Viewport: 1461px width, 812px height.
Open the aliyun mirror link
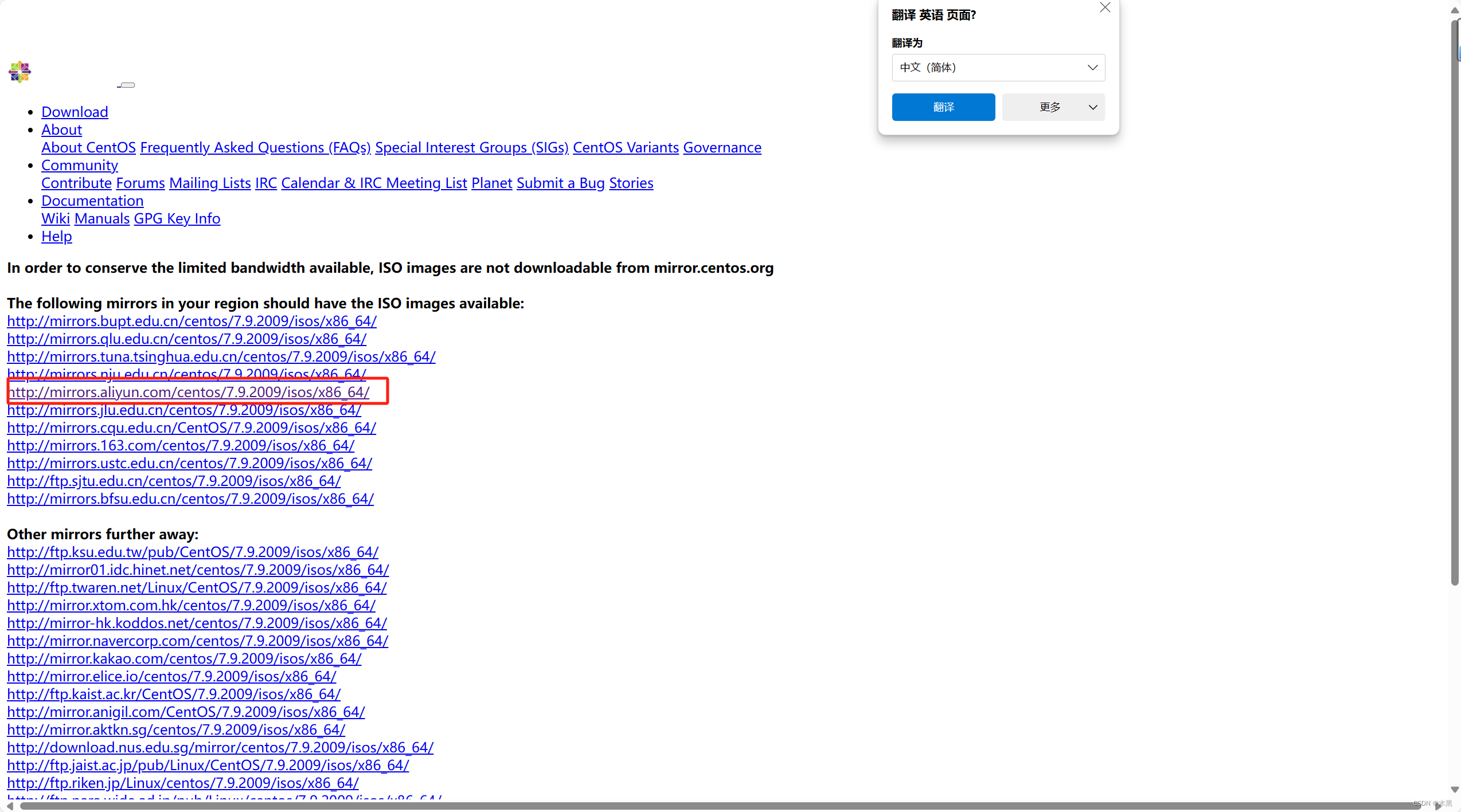(x=189, y=392)
